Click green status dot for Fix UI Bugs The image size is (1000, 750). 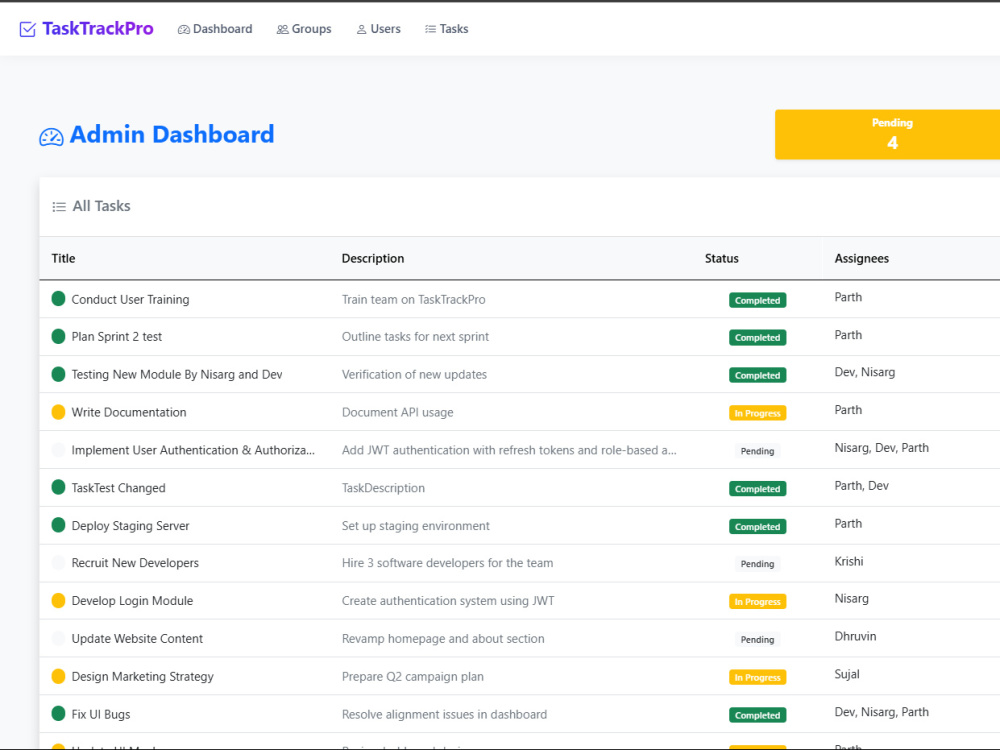[x=58, y=714]
